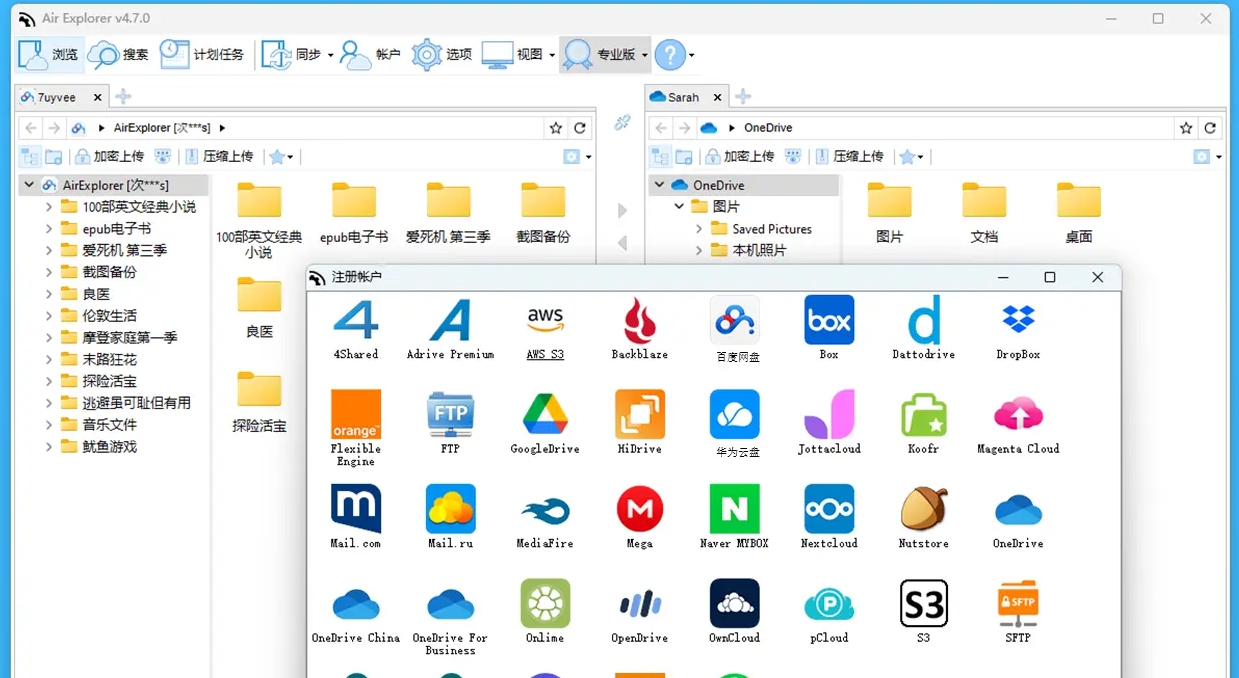1239x678 pixels.
Task: Select 音乐文件 in the folder tree
Action: 109,425
